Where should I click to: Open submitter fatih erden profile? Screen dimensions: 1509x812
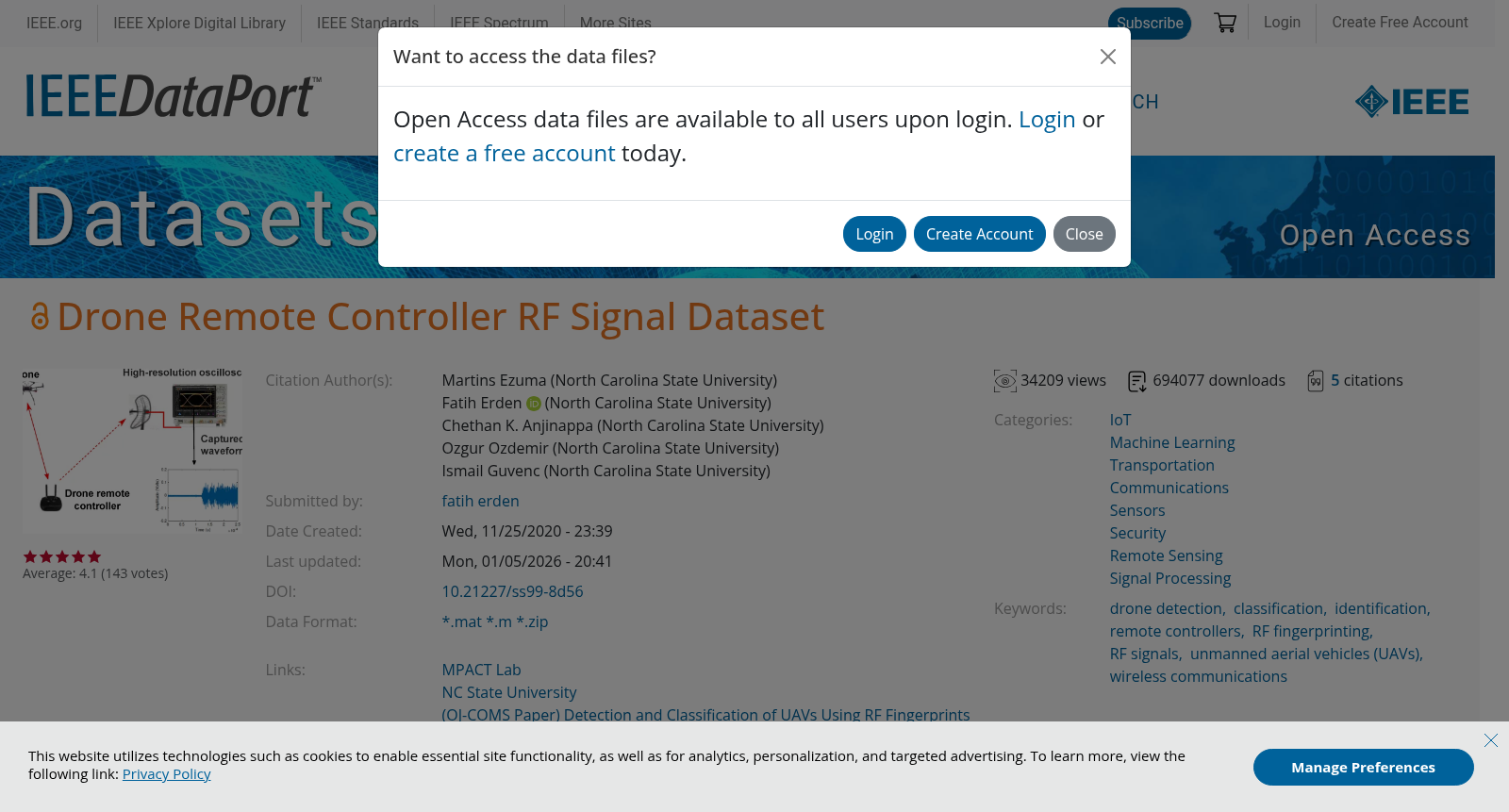coord(480,502)
